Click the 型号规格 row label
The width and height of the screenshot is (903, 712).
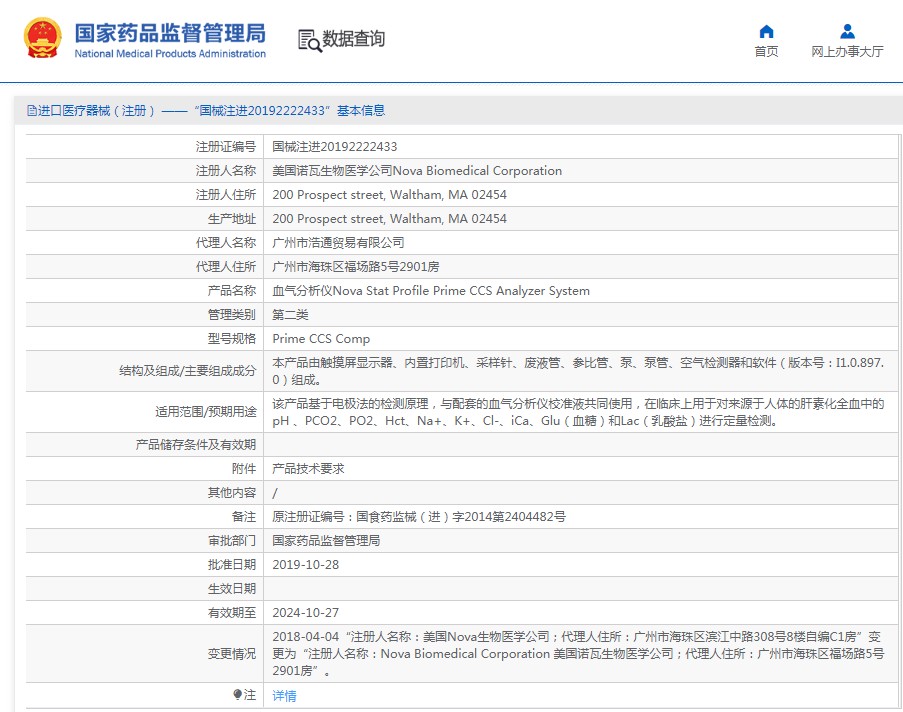point(232,339)
